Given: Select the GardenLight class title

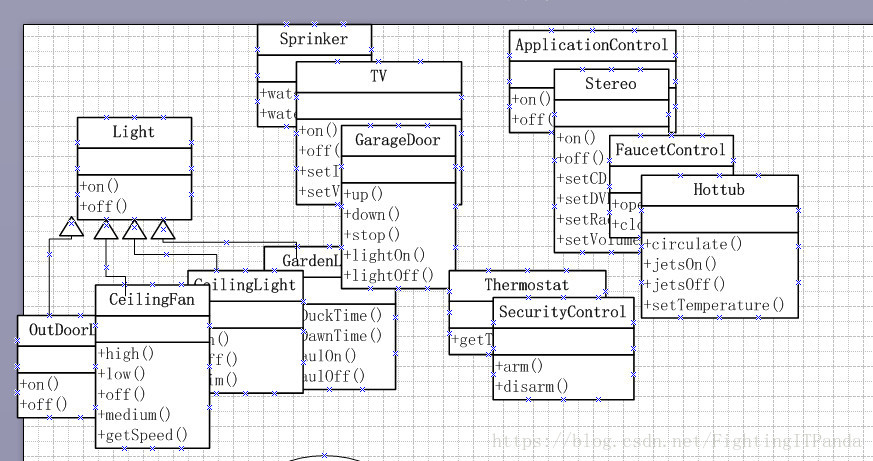Looking at the screenshot, I should (311, 261).
